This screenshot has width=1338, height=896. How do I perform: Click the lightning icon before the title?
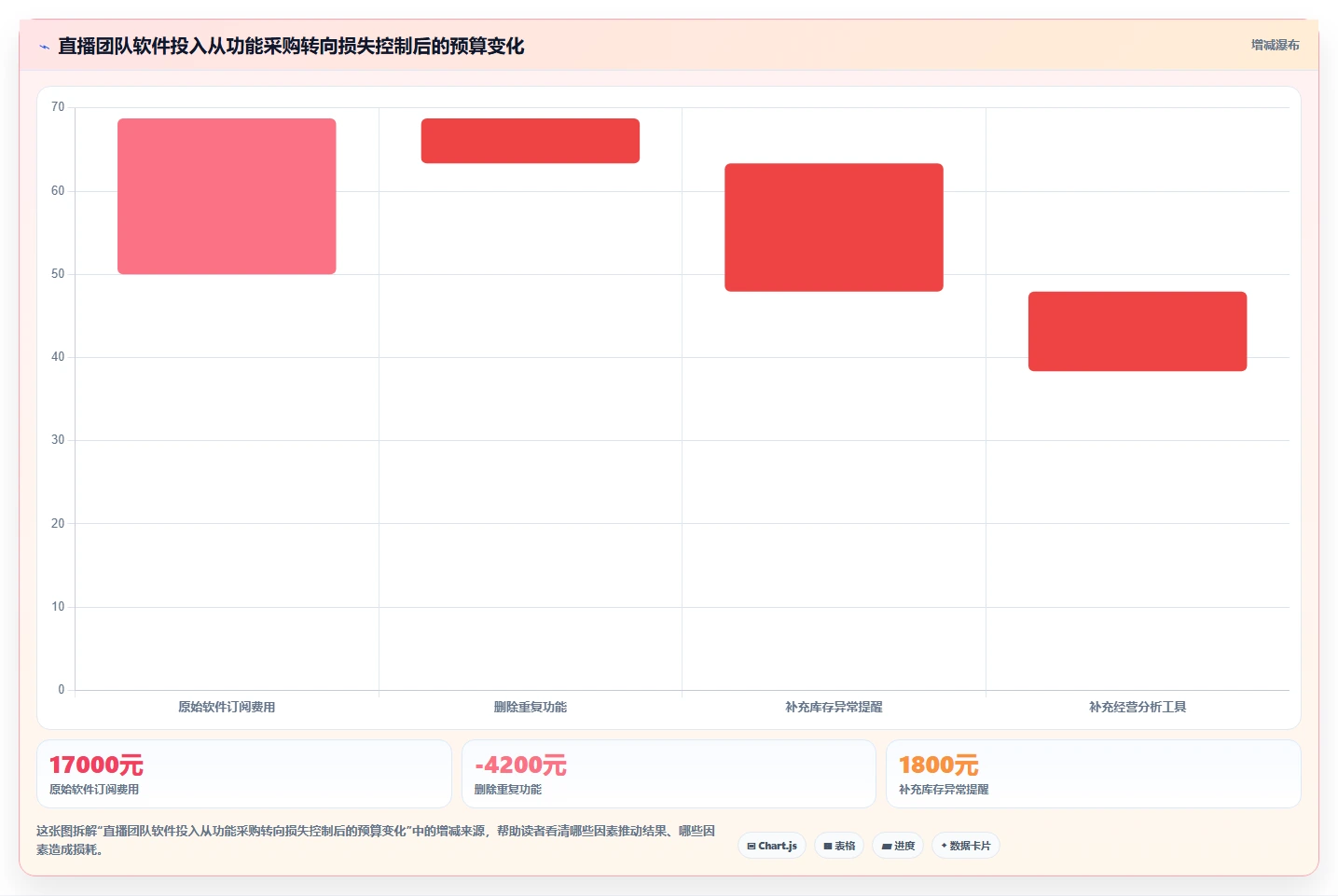pos(44,47)
